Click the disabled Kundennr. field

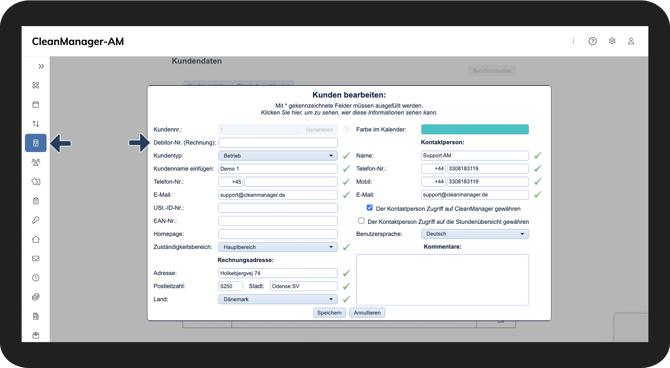[x=259, y=130]
